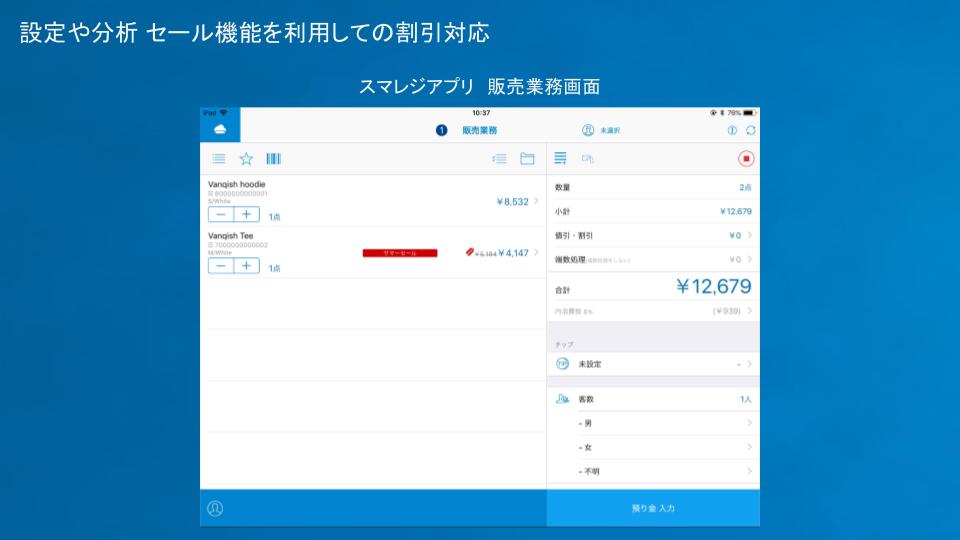Screen dimensions: 960x540
Task: Open the product list view icon
Action: (x=218, y=159)
